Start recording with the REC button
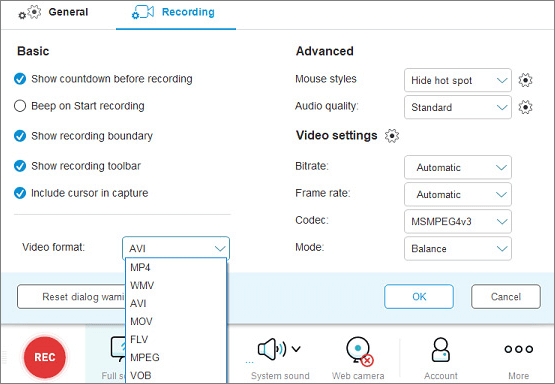Viewport: 555px width, 384px height. (x=45, y=357)
